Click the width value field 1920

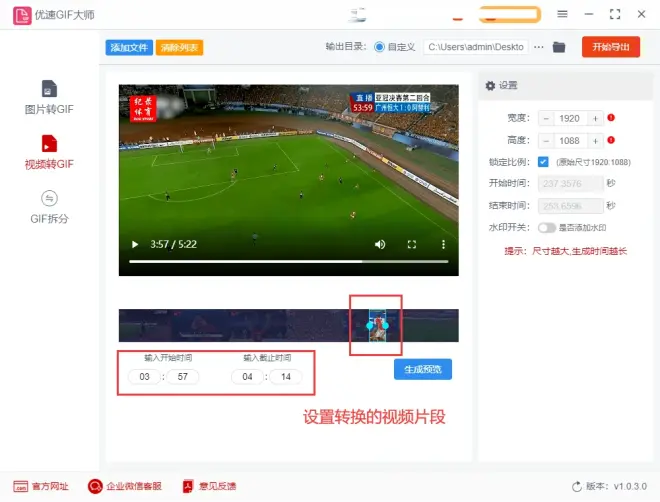[x=570, y=119]
